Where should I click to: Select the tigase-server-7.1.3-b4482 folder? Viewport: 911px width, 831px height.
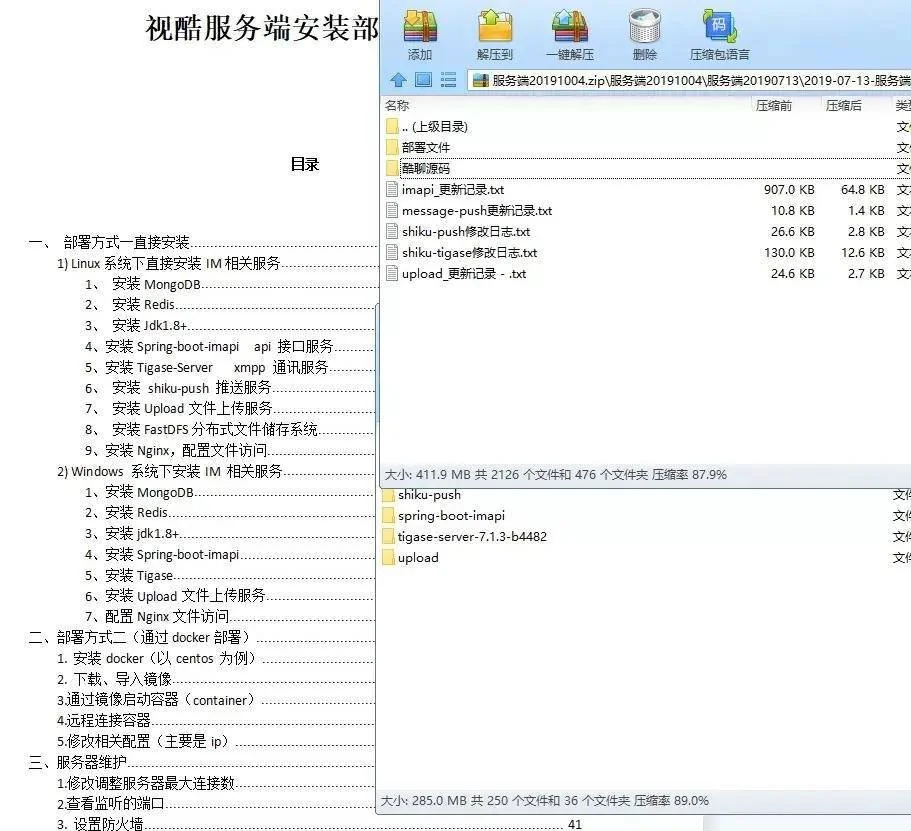click(472, 537)
